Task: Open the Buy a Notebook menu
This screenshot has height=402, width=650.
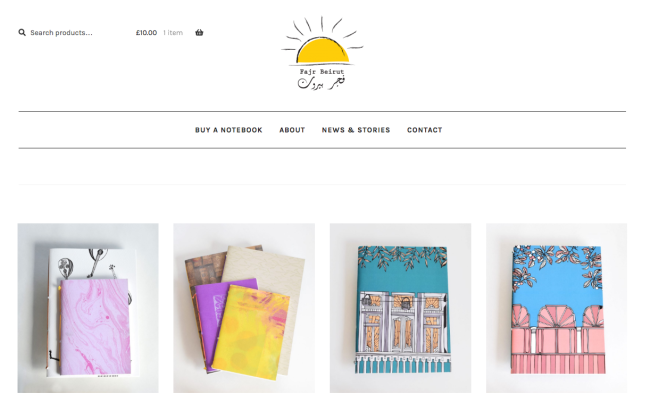Action: click(x=229, y=130)
